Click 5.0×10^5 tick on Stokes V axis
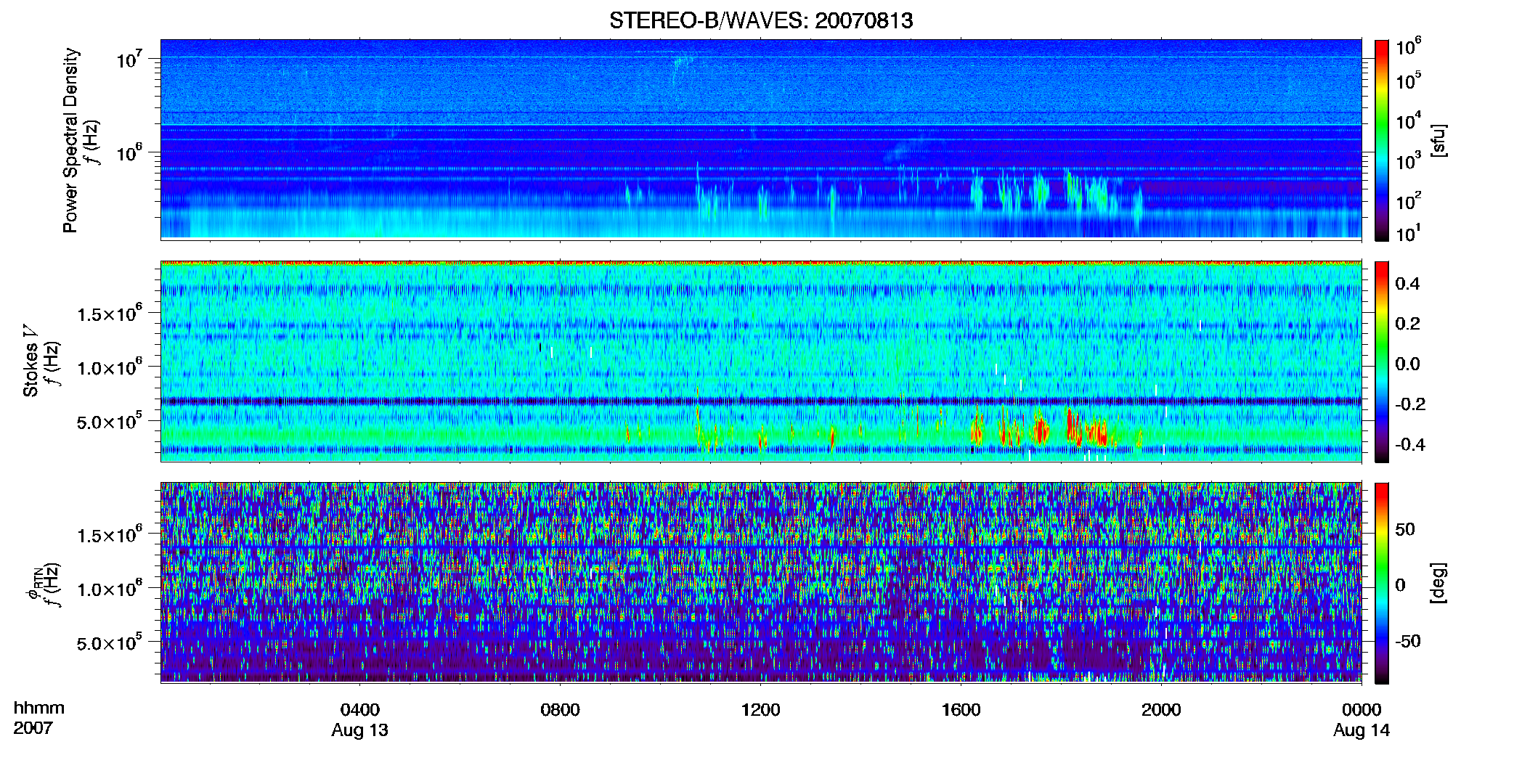 coord(110,420)
